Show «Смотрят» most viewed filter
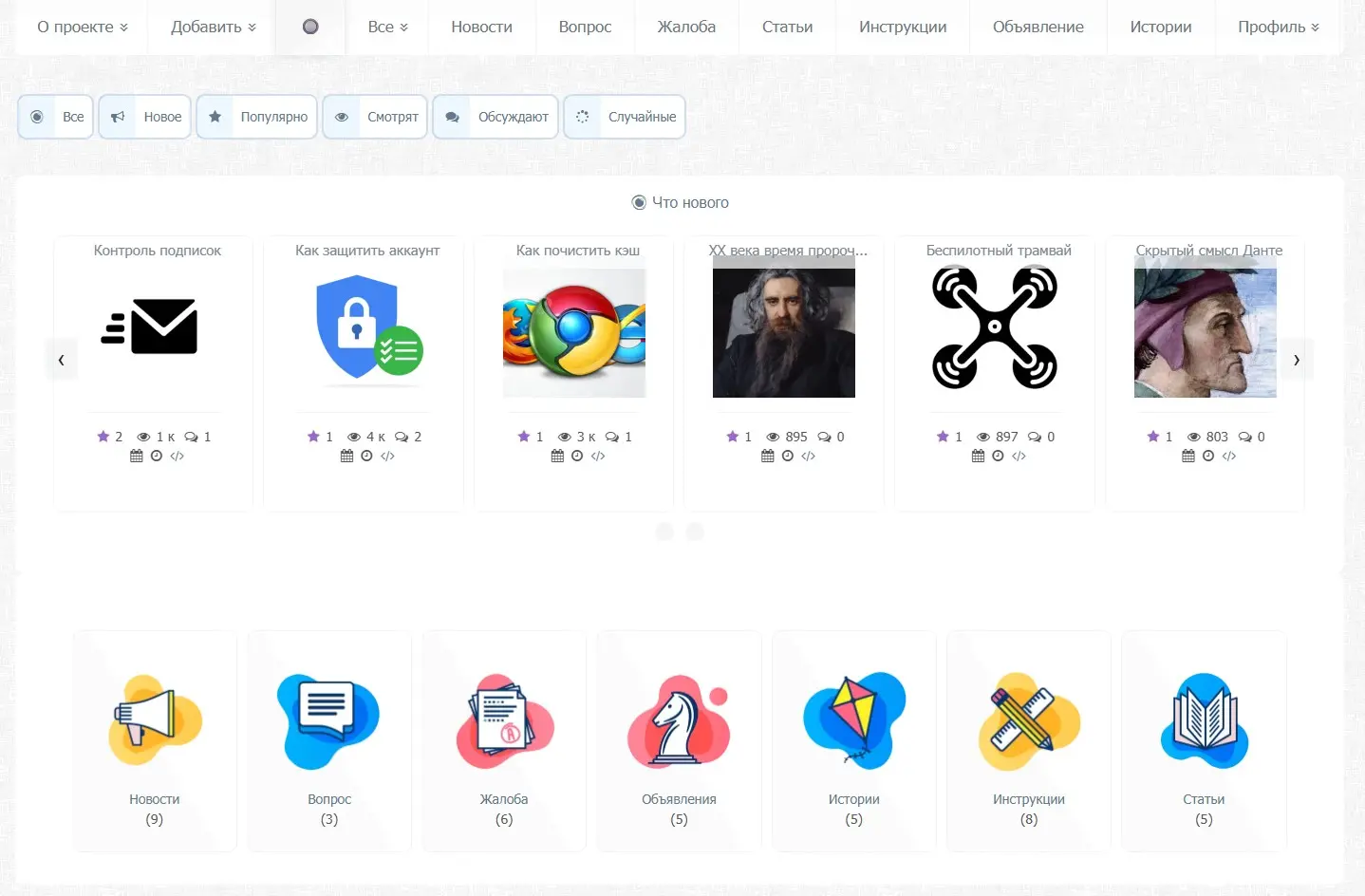The image size is (1365, 896). [x=375, y=117]
